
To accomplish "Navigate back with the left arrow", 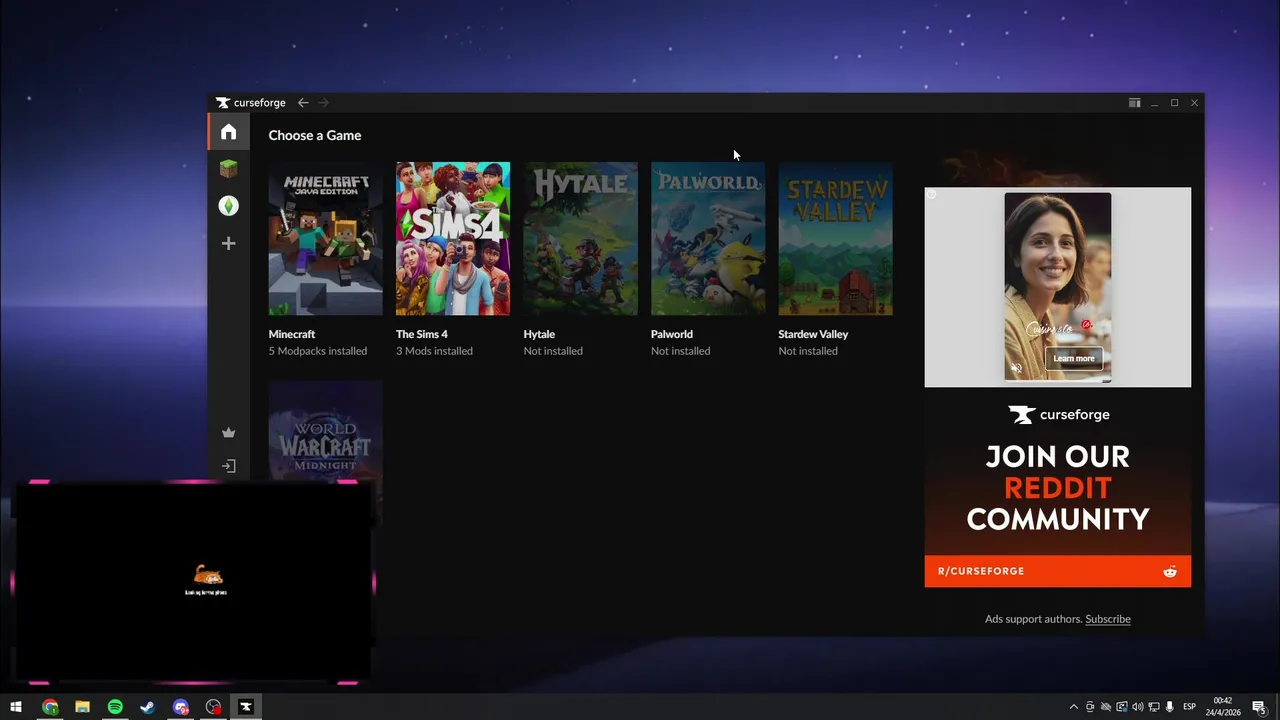I will click(303, 103).
